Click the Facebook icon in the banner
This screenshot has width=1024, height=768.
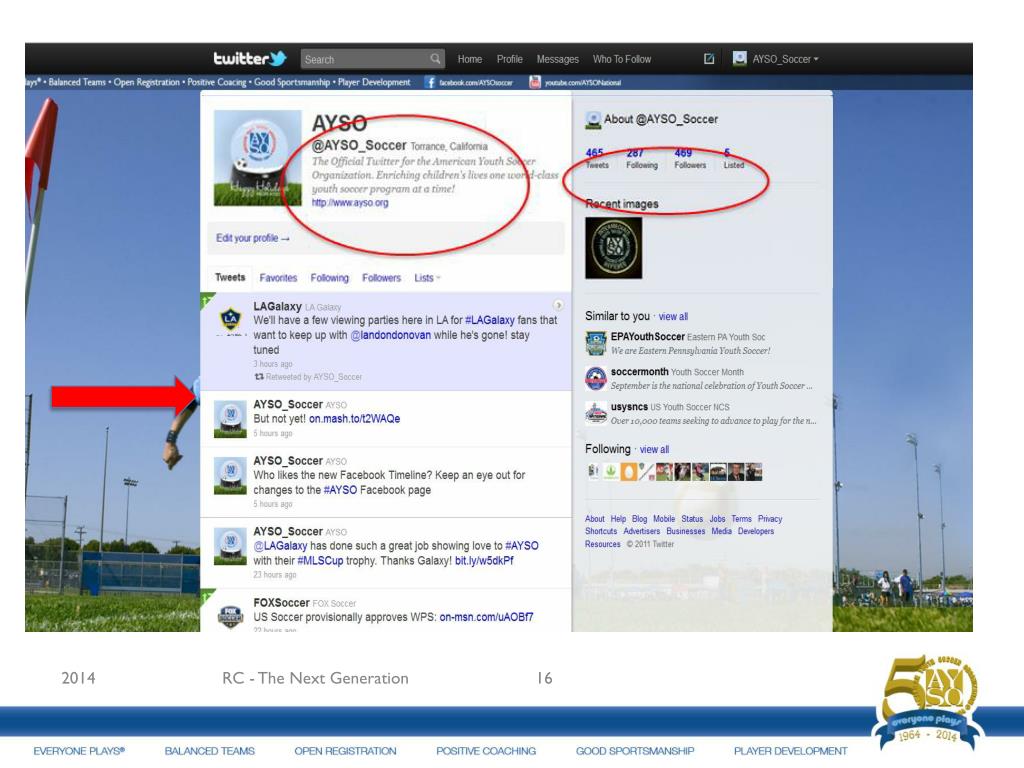coord(430,82)
